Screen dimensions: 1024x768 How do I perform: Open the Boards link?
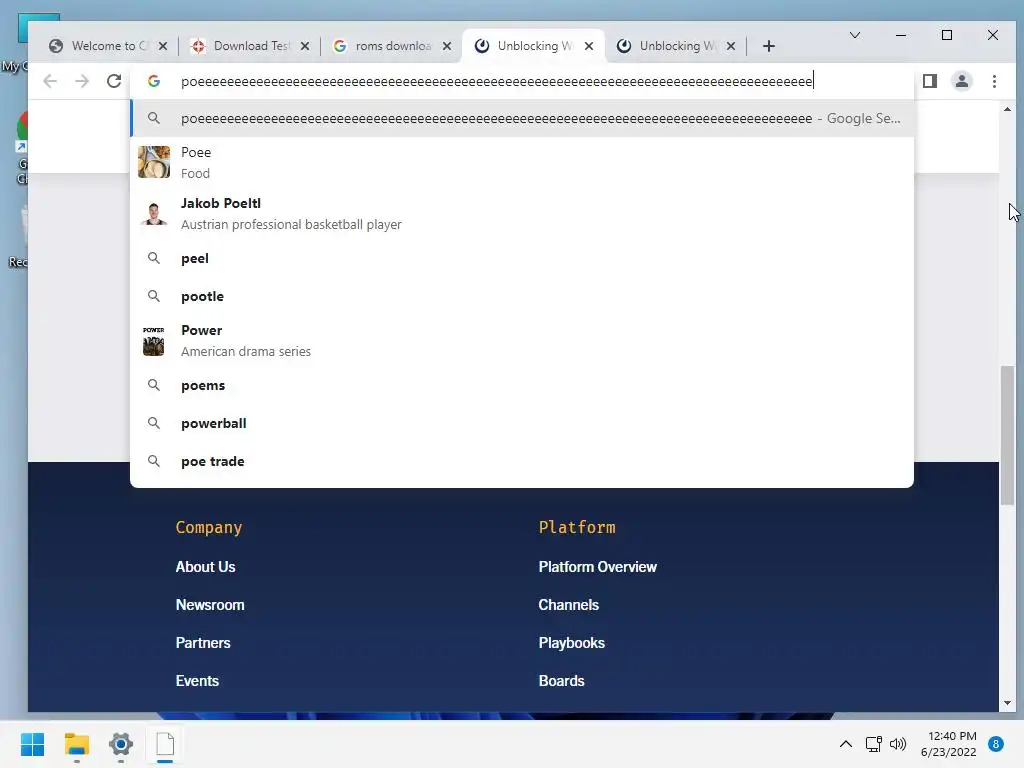pyautogui.click(x=561, y=680)
